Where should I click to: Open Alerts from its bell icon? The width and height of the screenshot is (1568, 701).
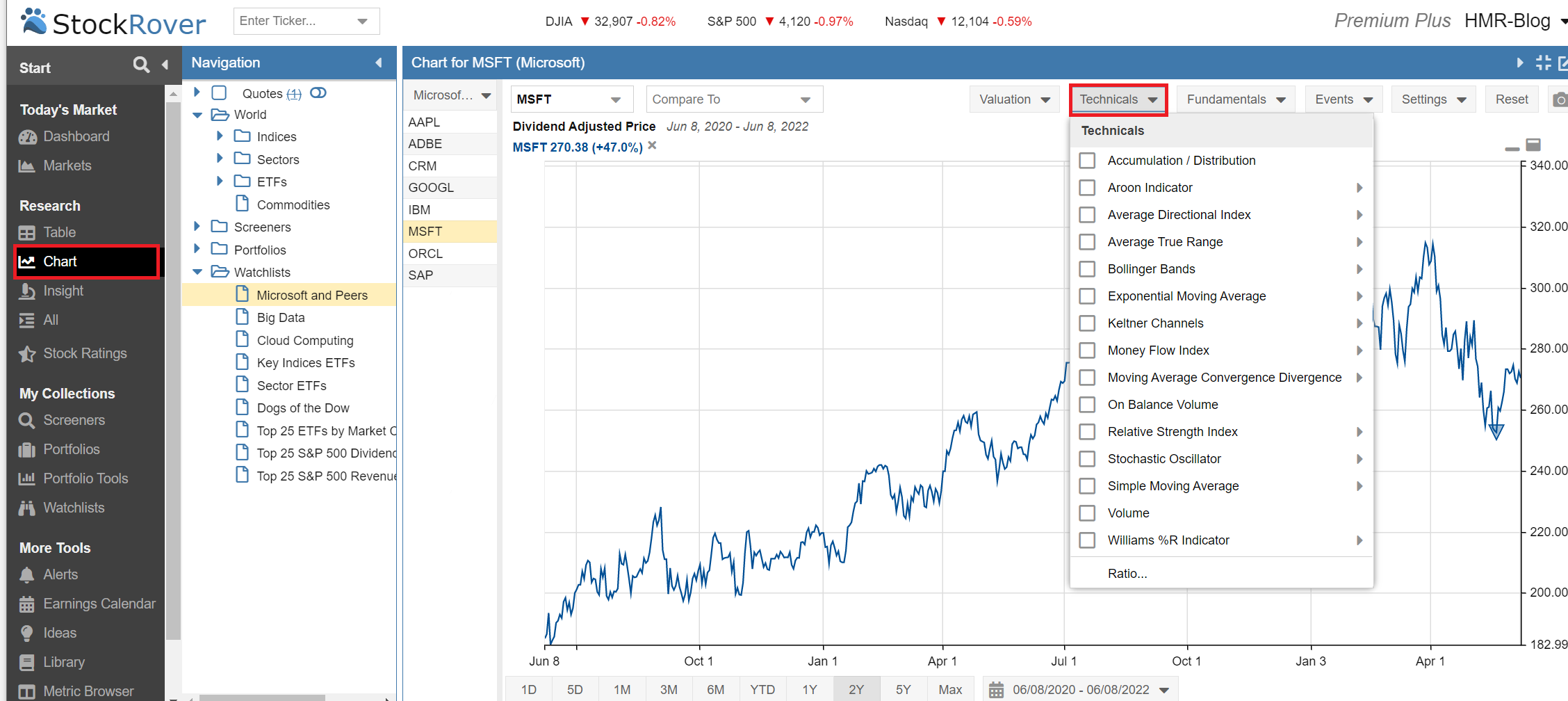pyautogui.click(x=27, y=575)
